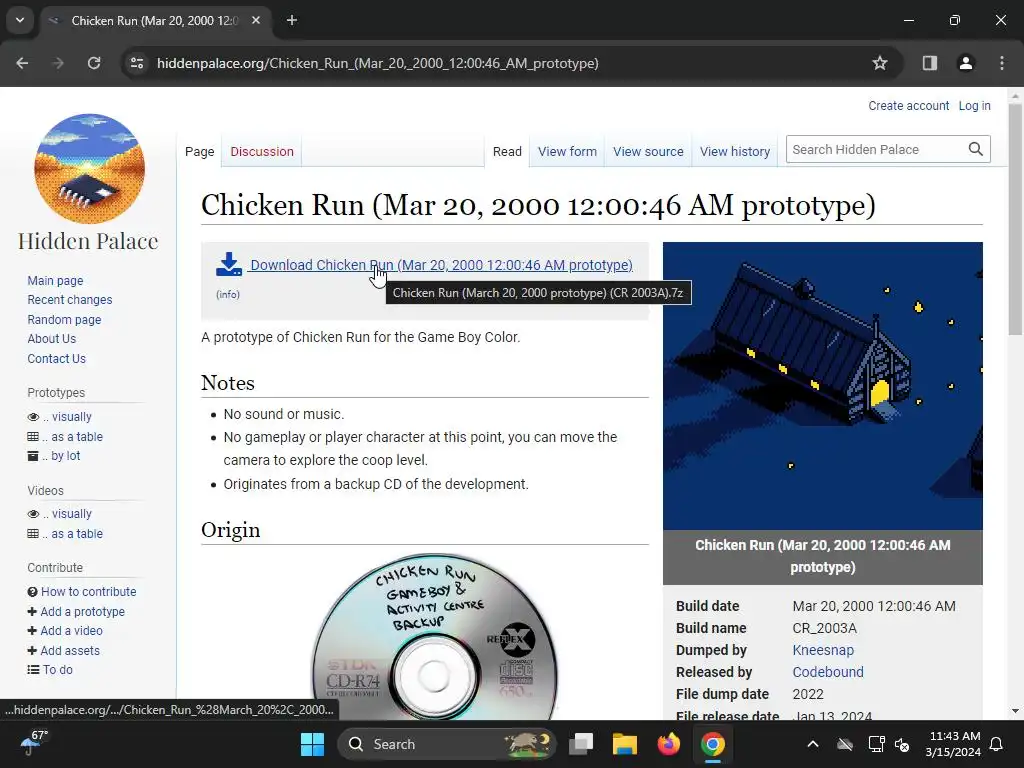
Task: Click the eye icon next to Prototypes visually
Action: point(33,417)
